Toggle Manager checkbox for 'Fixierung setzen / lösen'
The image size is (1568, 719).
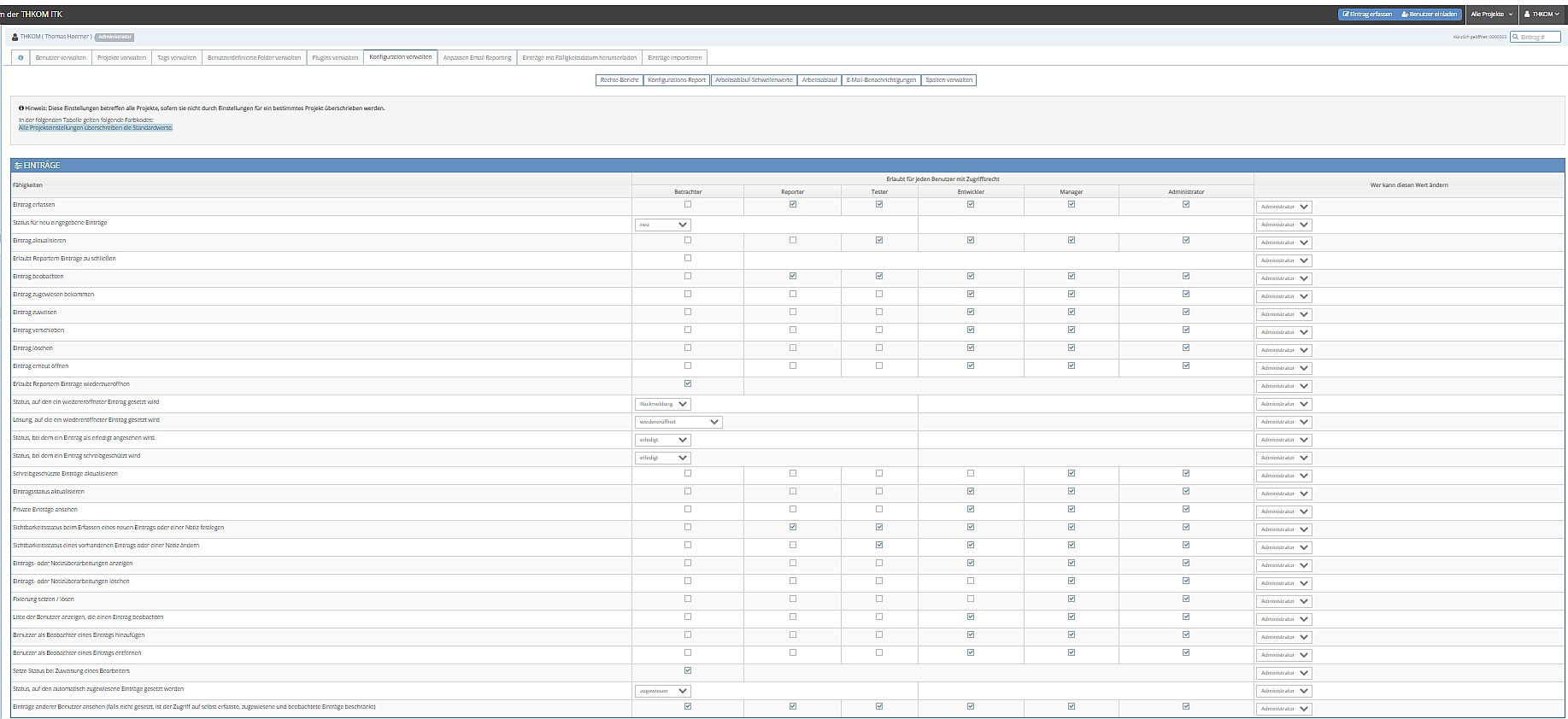click(x=1072, y=599)
